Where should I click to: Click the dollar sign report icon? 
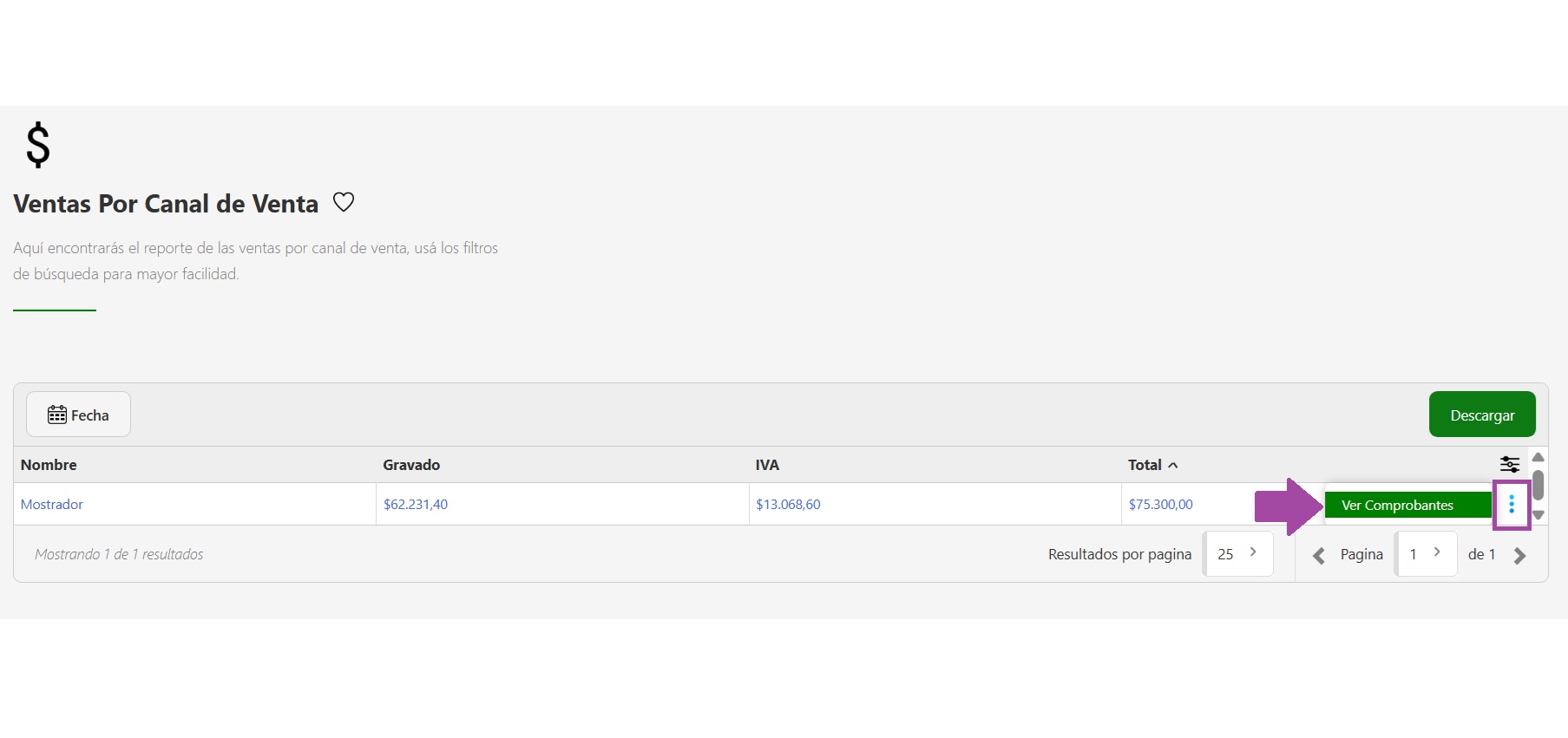click(38, 145)
